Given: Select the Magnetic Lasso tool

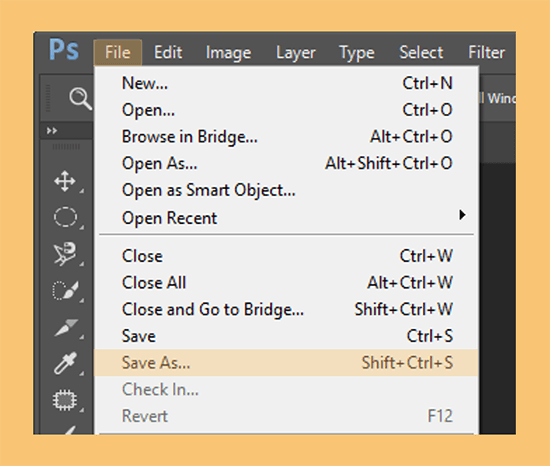Looking at the screenshot, I should click(65, 254).
